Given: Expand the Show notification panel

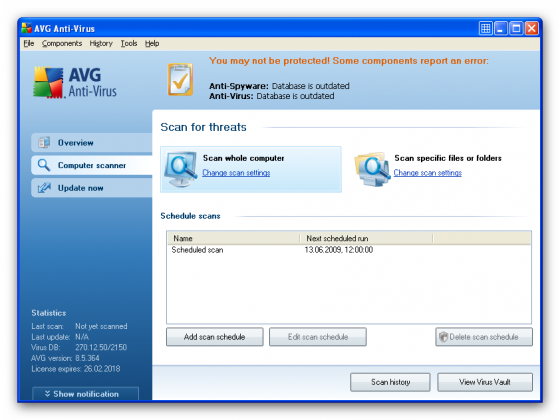Looking at the screenshot, I should point(85,394).
